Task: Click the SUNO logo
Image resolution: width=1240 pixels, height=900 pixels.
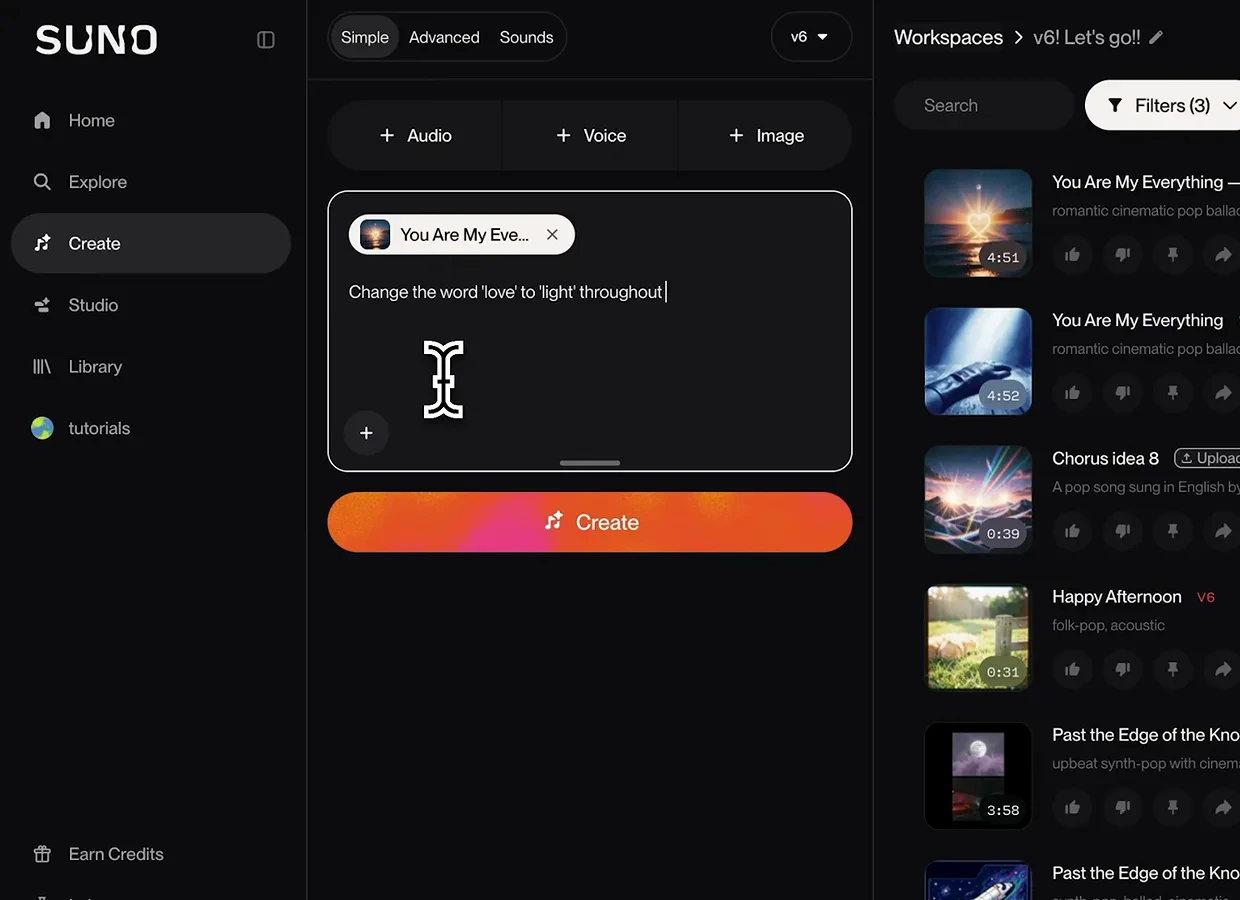Action: [x=97, y=40]
